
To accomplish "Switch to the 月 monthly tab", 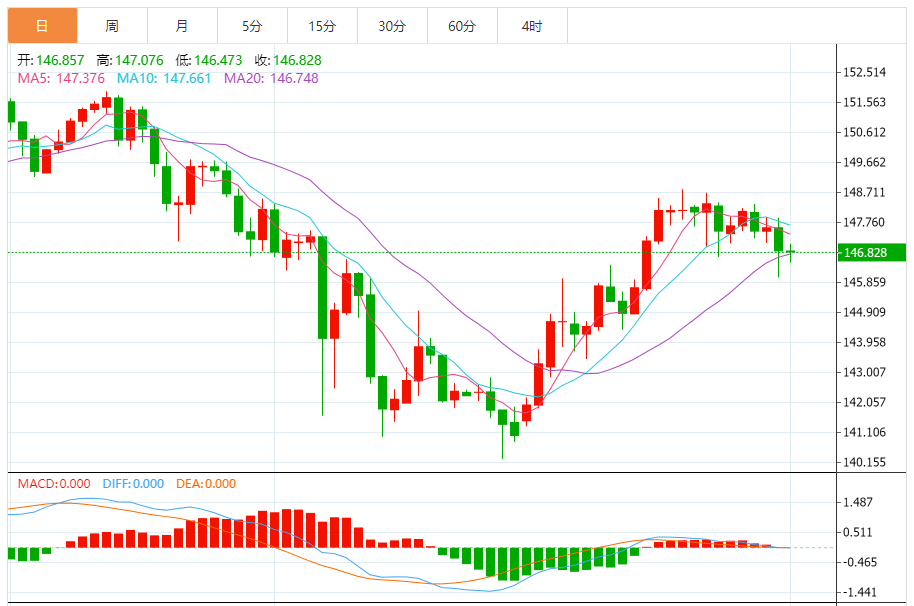I will point(182,26).
